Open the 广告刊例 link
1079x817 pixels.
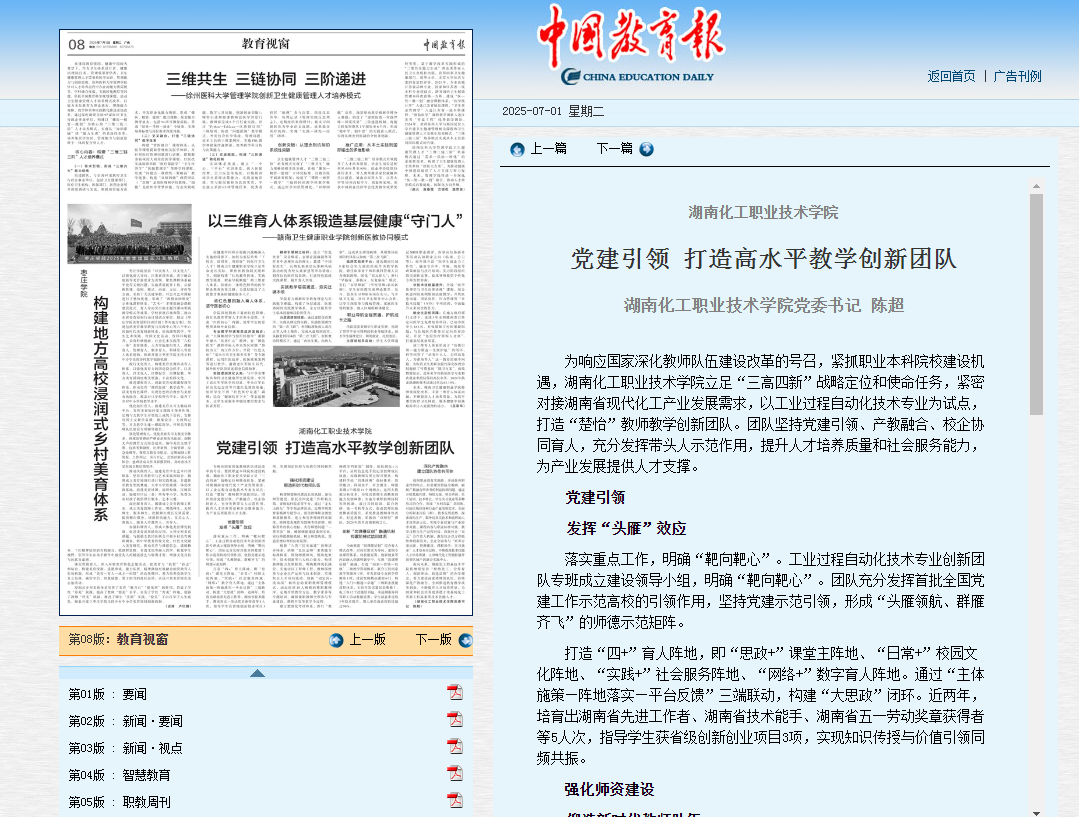click(1017, 76)
